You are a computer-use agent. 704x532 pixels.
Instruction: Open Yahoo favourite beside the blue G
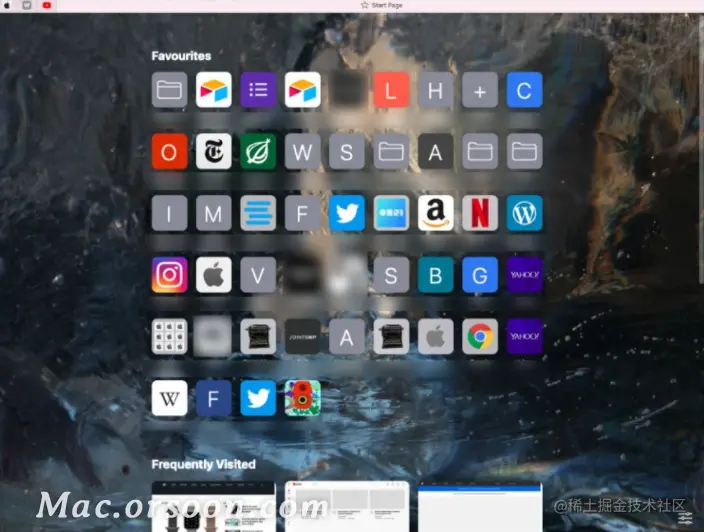524,275
